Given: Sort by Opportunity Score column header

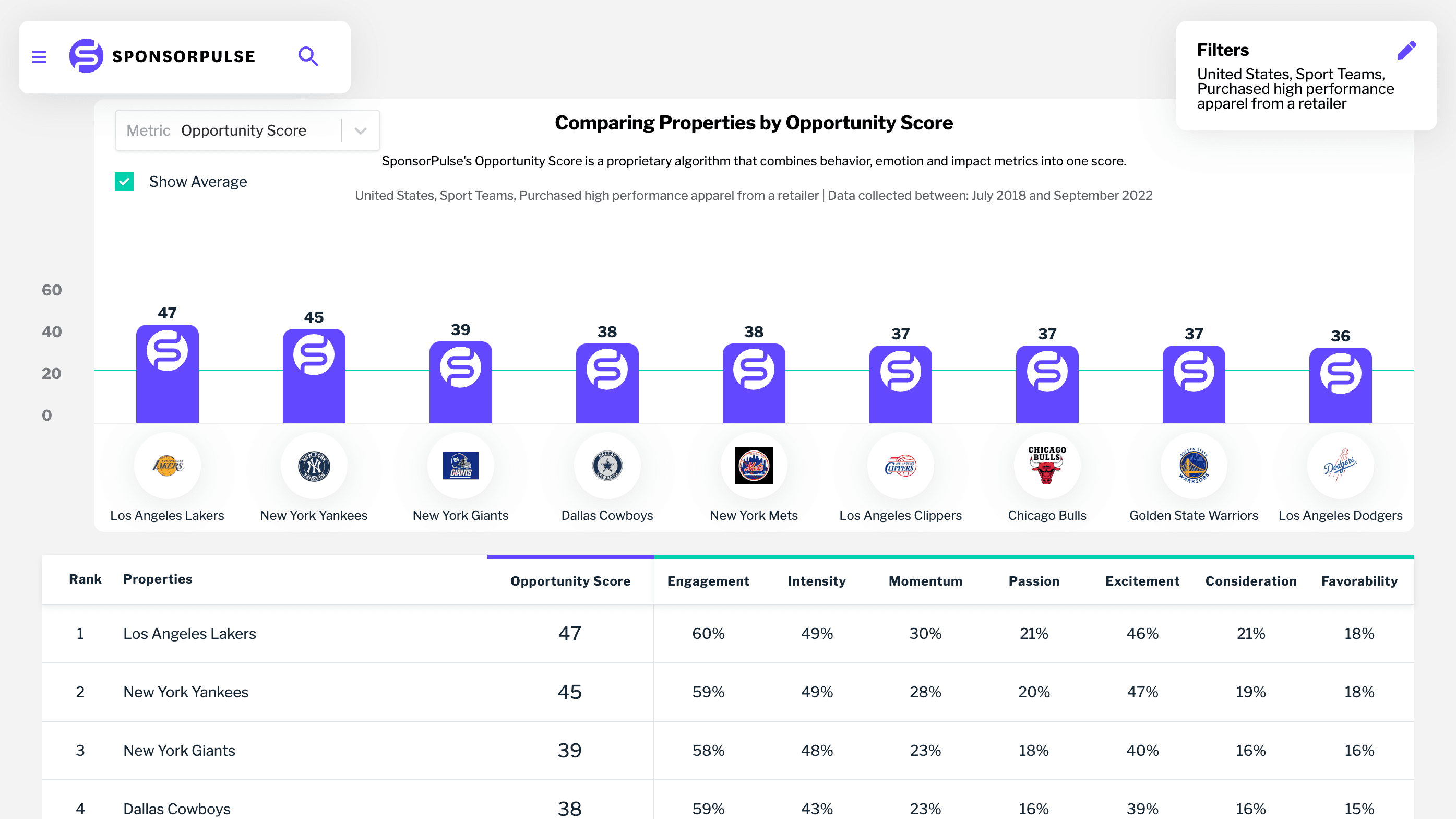Looking at the screenshot, I should 570,581.
